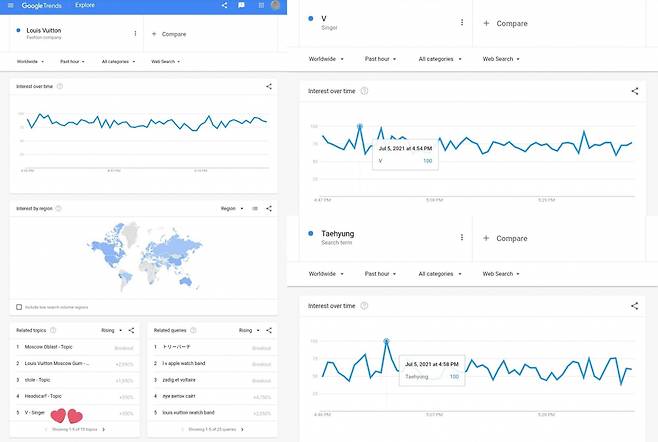Toggle include low search volume regions checkbox
658x442 pixels.
tap(19, 307)
